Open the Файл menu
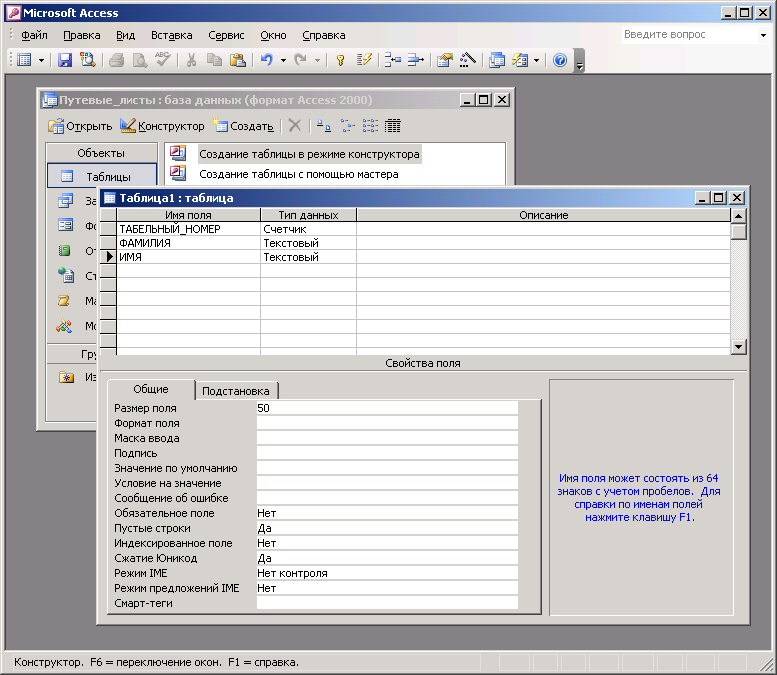777x675 pixels. 34,35
